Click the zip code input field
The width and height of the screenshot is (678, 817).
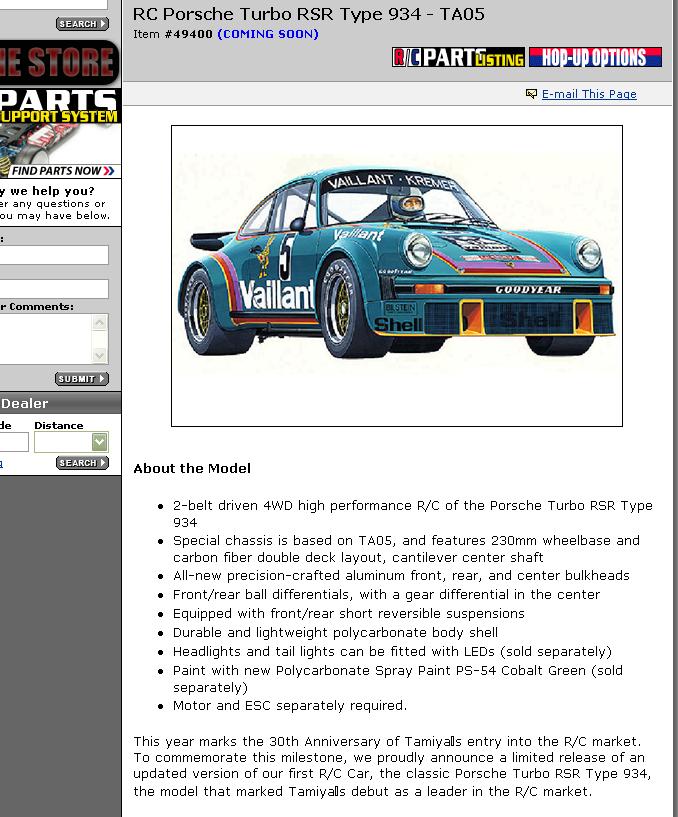pyautogui.click(x=13, y=442)
